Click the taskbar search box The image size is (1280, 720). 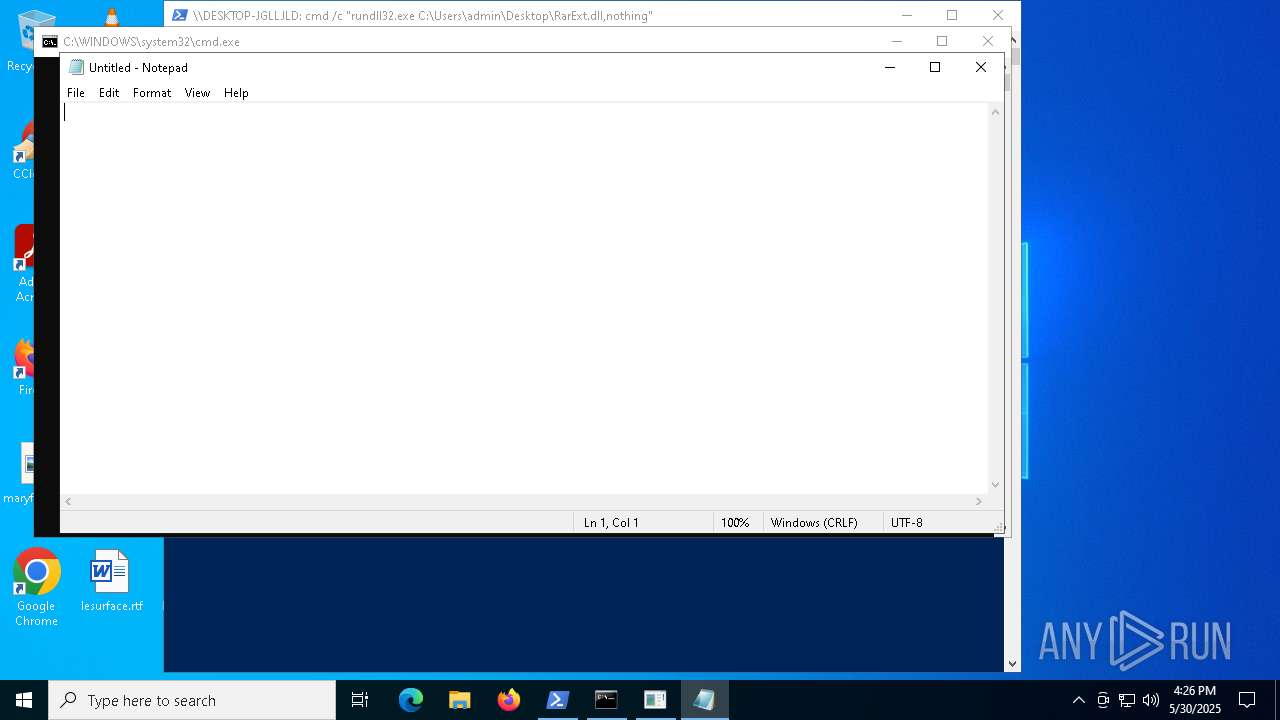pos(192,700)
